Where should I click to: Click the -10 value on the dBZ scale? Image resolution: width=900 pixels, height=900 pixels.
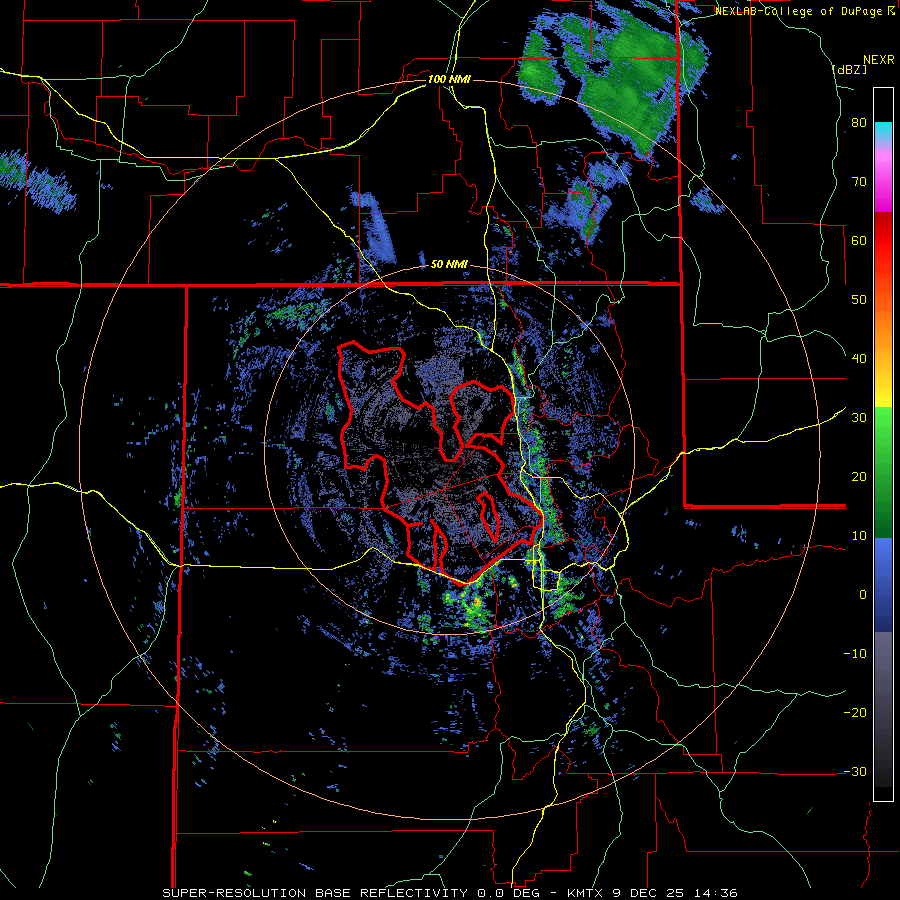[x=855, y=654]
